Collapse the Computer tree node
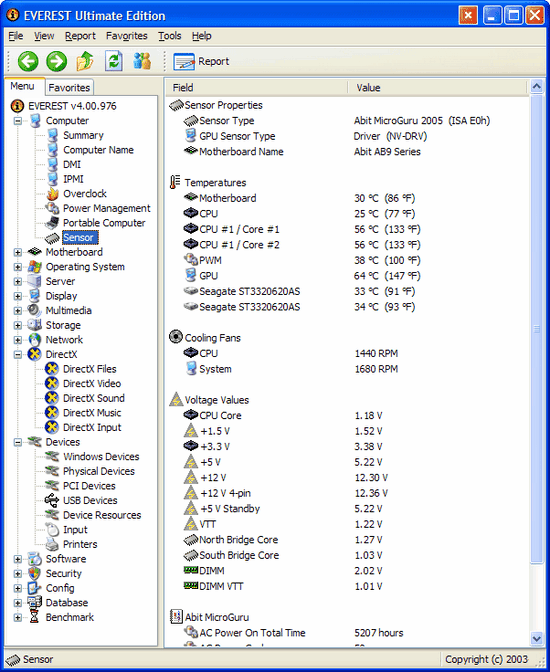550x672 pixels. click(18, 121)
